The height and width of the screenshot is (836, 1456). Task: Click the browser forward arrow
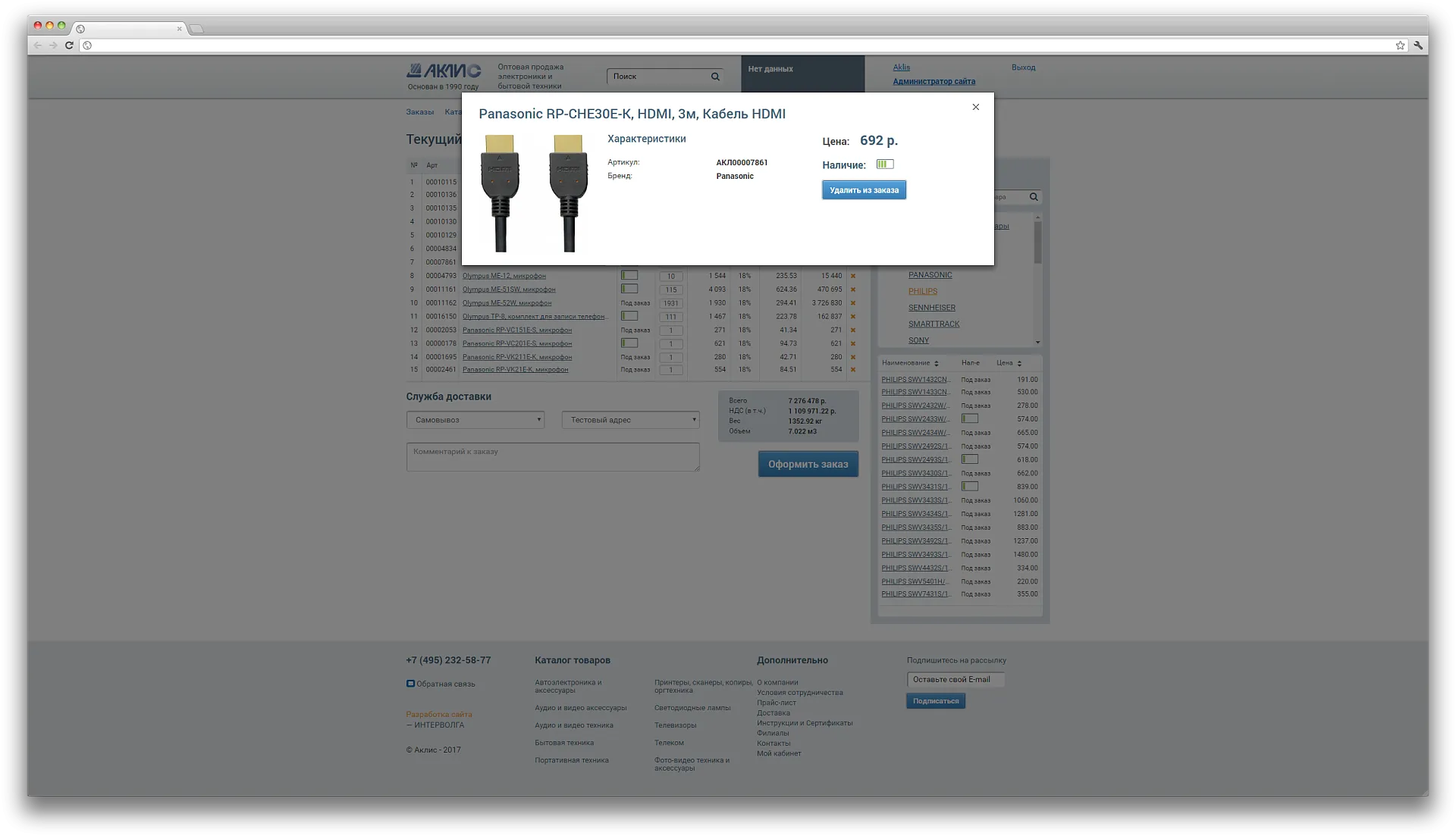pyautogui.click(x=53, y=45)
